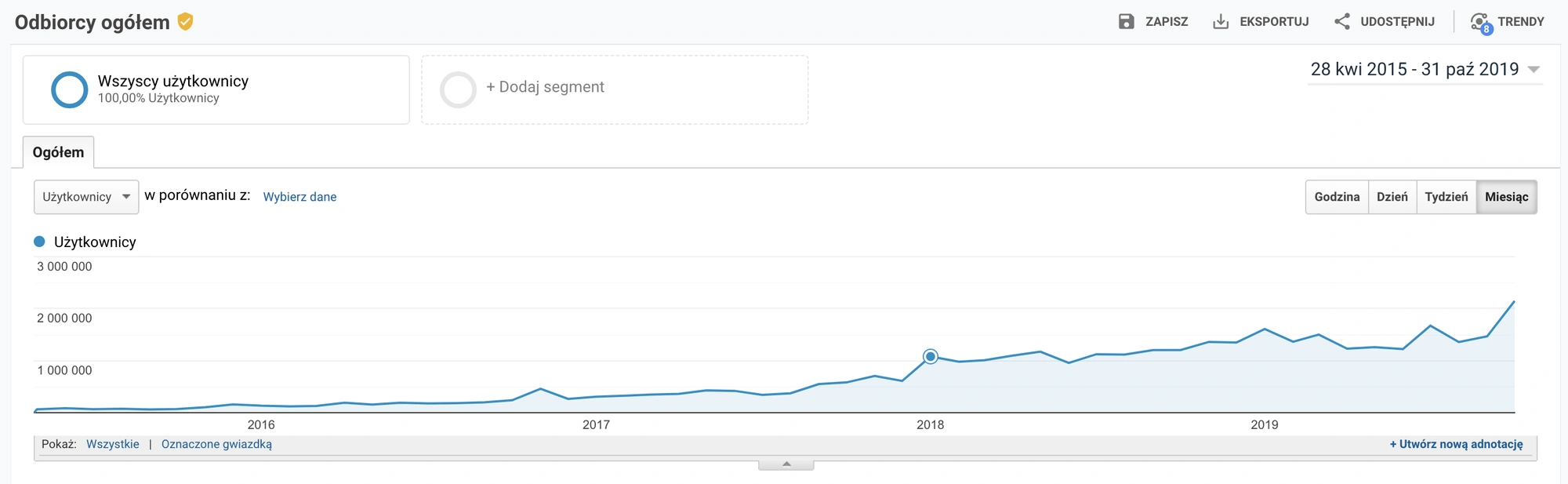The width and height of the screenshot is (1568, 484).
Task: Select the Miesiąc granularity button
Action: 1506,197
